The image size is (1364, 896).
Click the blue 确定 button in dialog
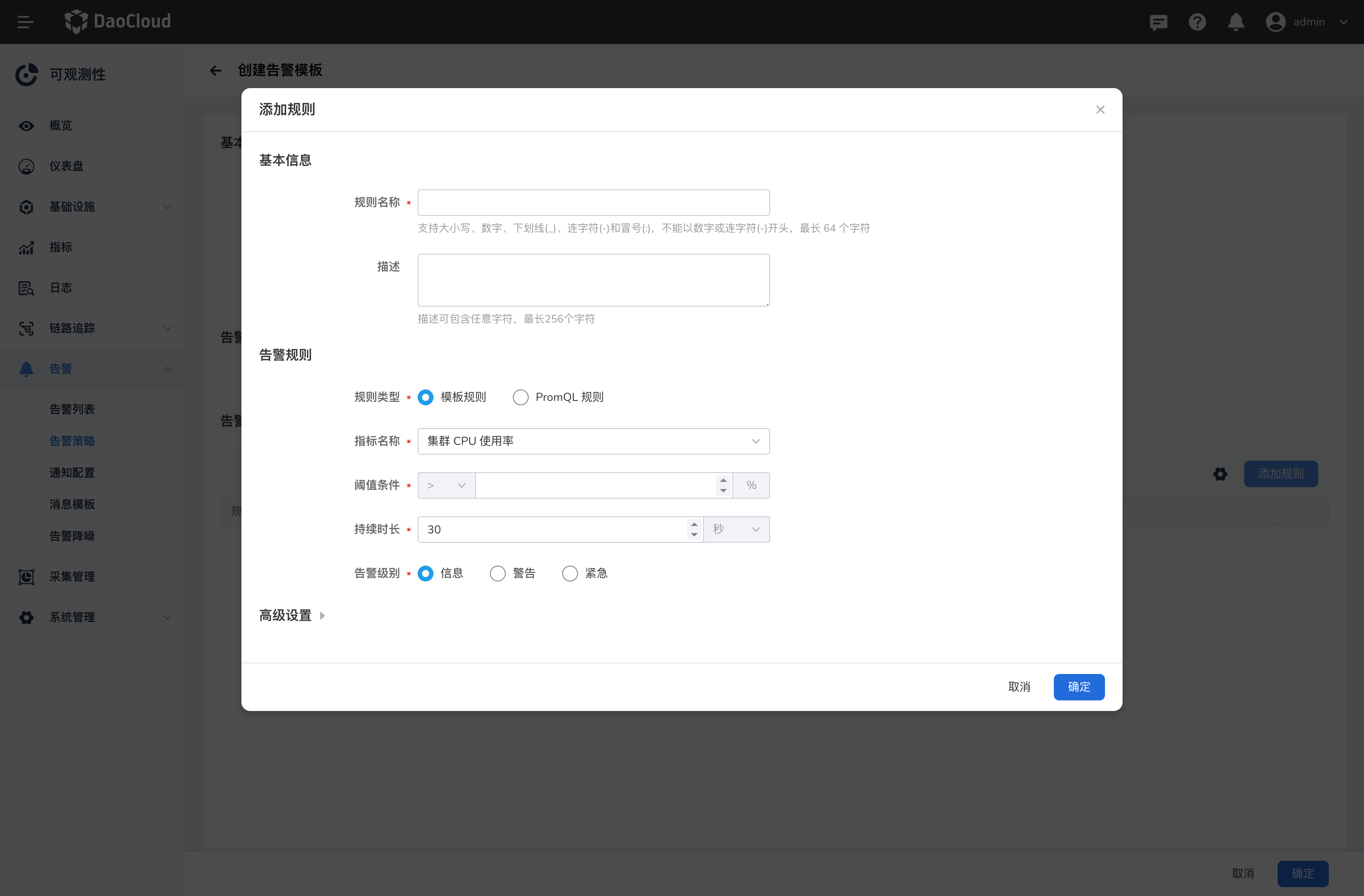(x=1079, y=686)
